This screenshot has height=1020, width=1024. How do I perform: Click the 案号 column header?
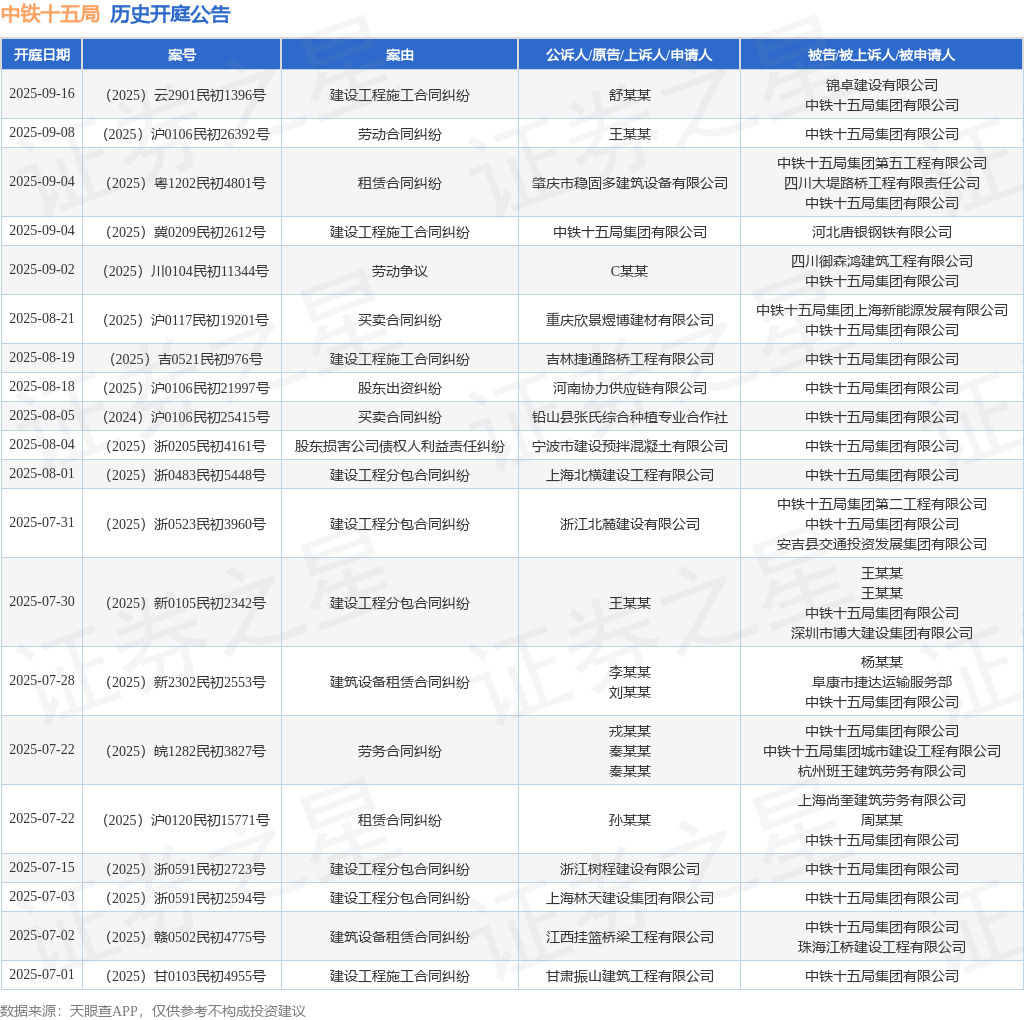coord(182,55)
